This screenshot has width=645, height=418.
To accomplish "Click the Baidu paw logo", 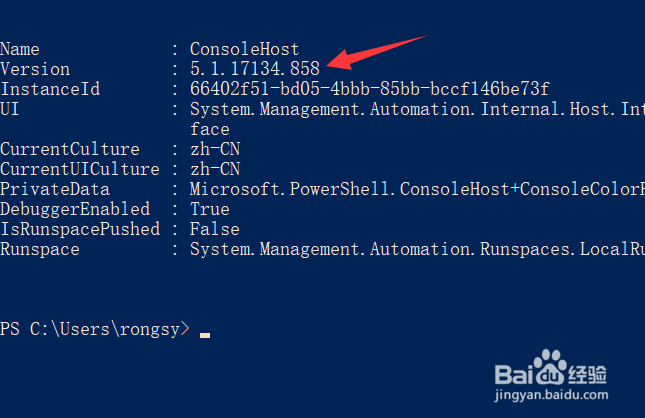I will (x=550, y=367).
